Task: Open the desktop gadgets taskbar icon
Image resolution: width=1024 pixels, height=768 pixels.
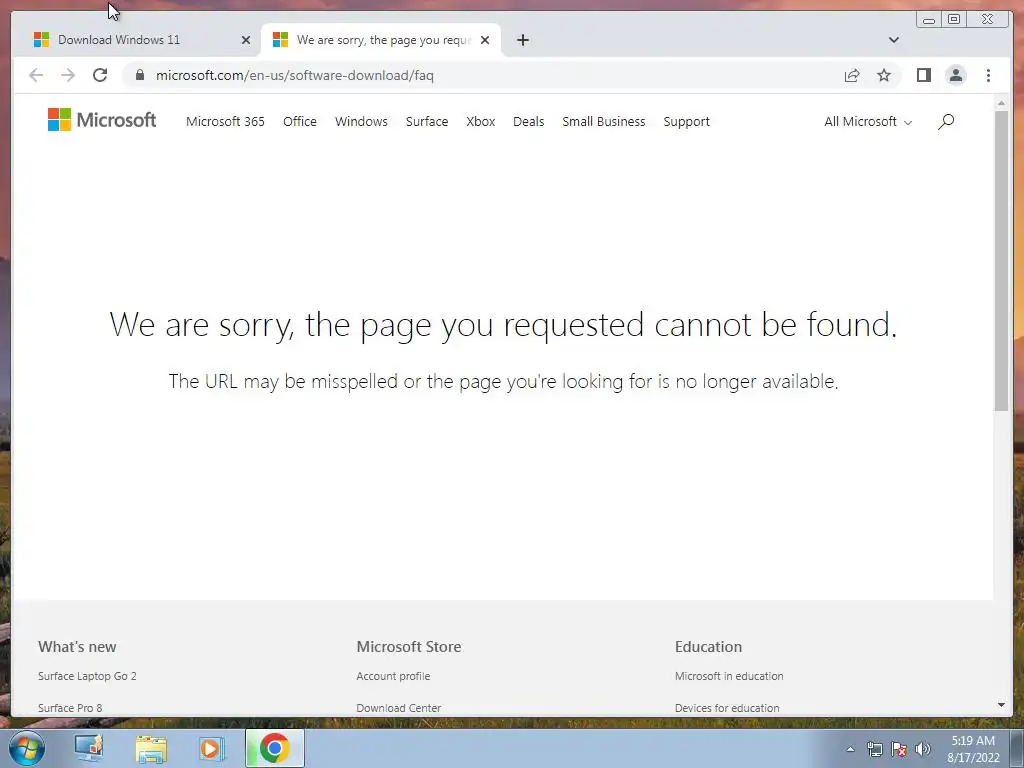Action: click(89, 748)
